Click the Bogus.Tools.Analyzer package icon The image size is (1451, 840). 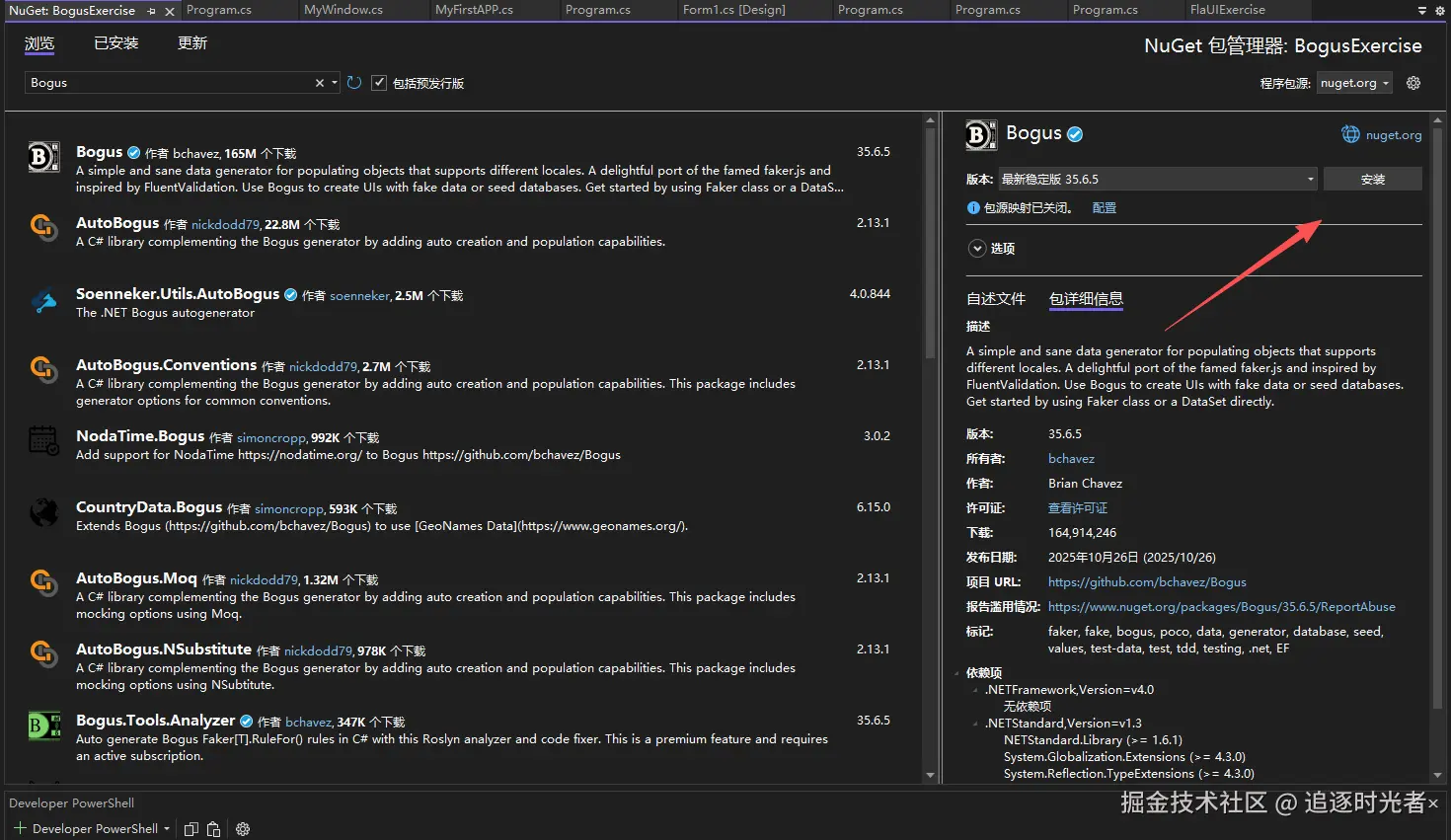(x=43, y=725)
